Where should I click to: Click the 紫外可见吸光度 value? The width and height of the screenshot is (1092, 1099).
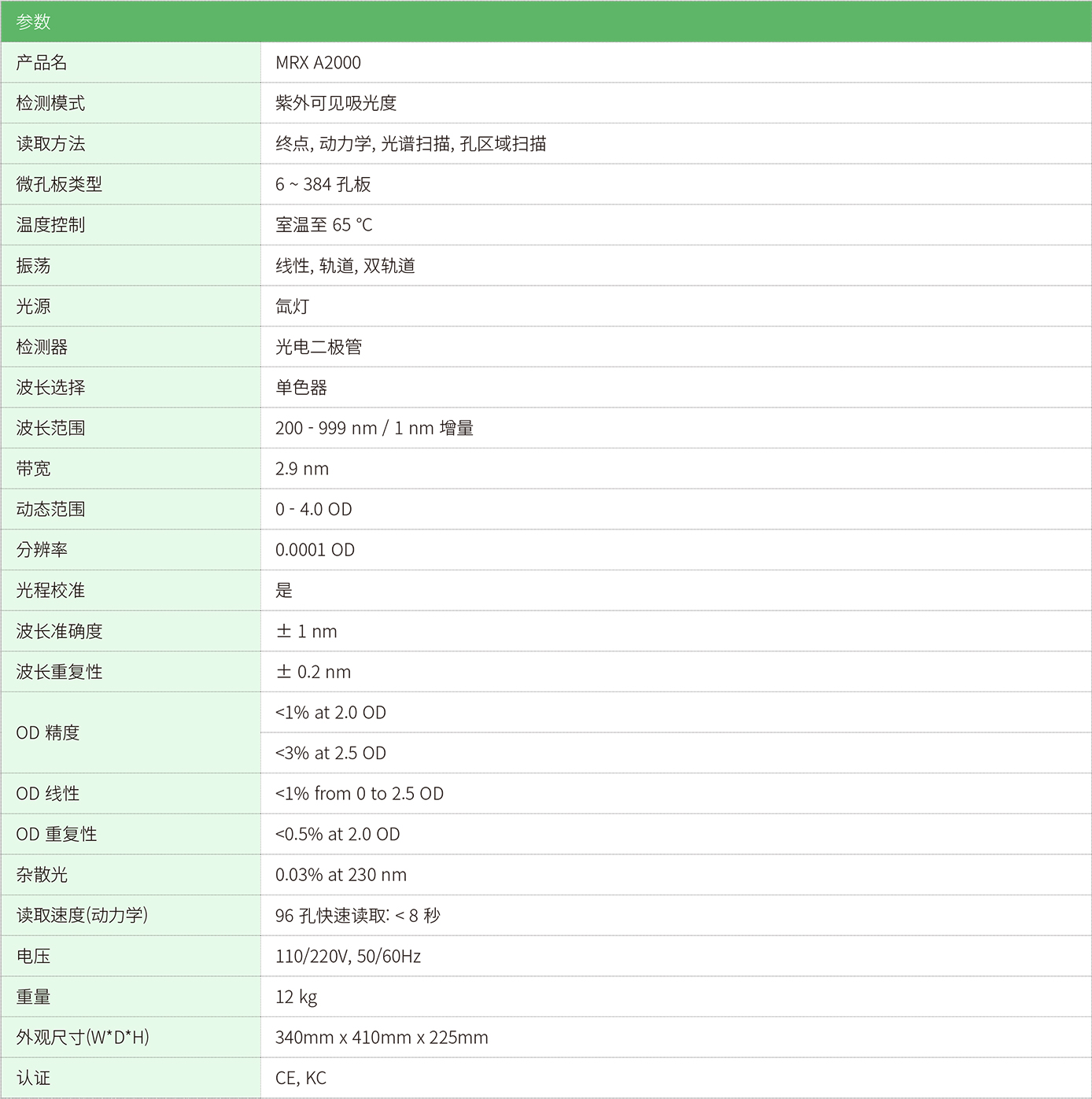pos(336,103)
